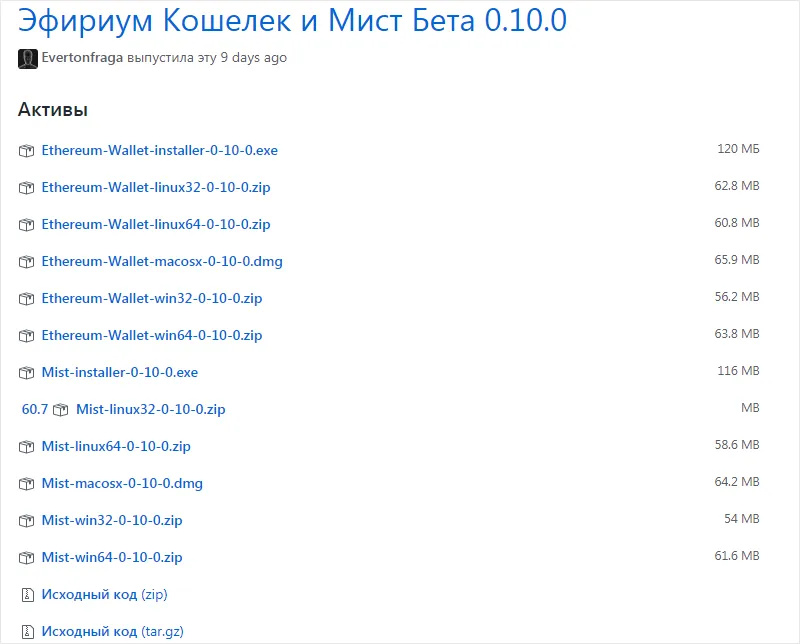Click the file icon beside Исходный код (tar.gz)
Image resolution: width=800 pixels, height=644 pixels.
(x=26, y=631)
